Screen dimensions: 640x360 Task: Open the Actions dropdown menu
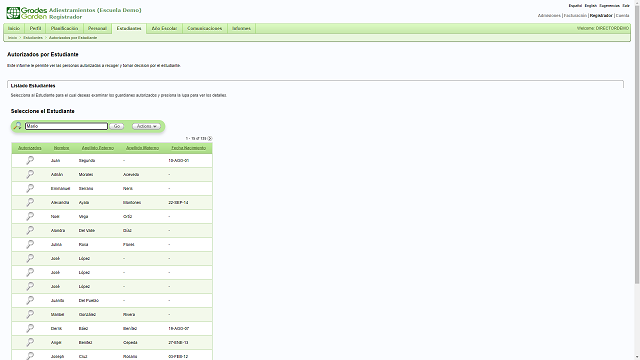(146, 126)
